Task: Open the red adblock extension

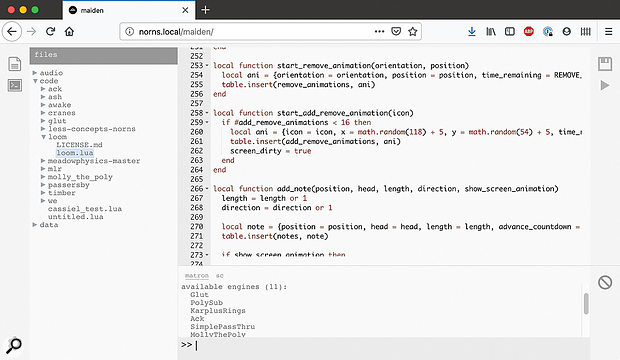Action: pyautogui.click(x=529, y=31)
